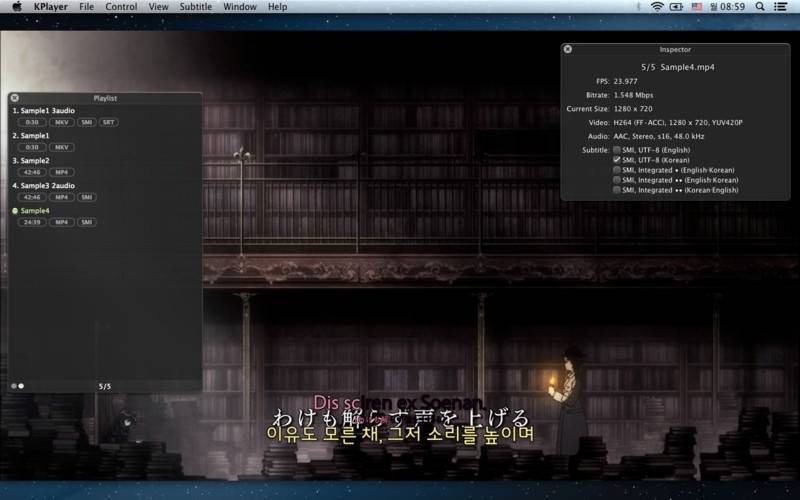Click the 42:46 badge under Sample2

(x=32, y=172)
